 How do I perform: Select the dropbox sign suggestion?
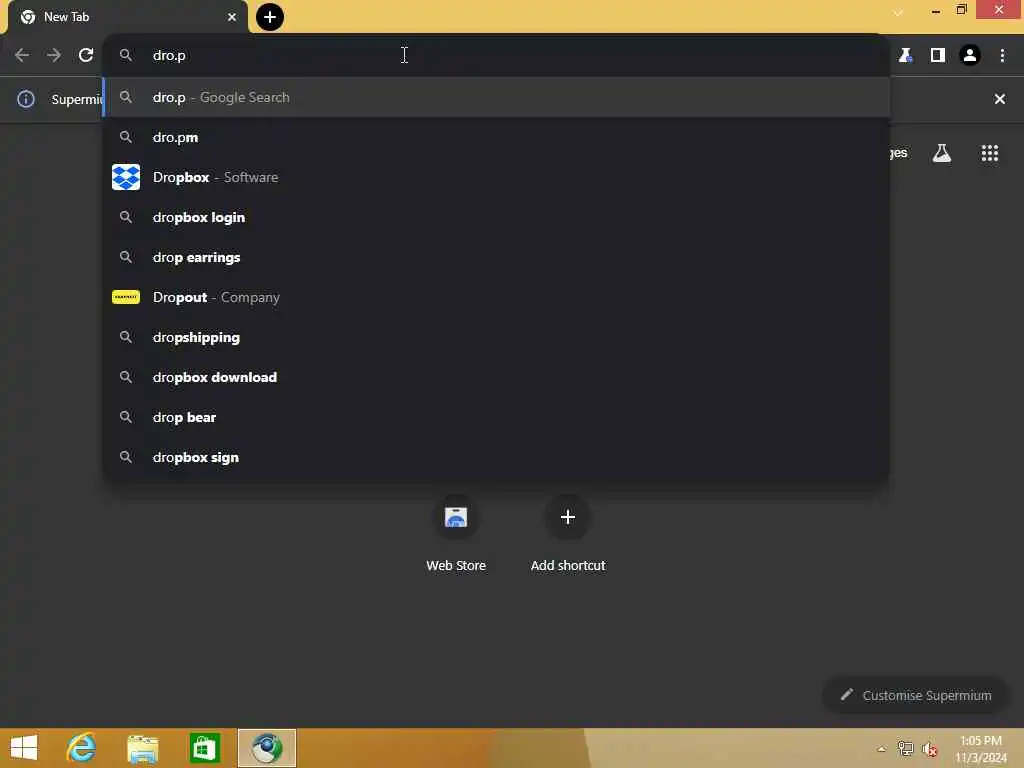coord(496,457)
